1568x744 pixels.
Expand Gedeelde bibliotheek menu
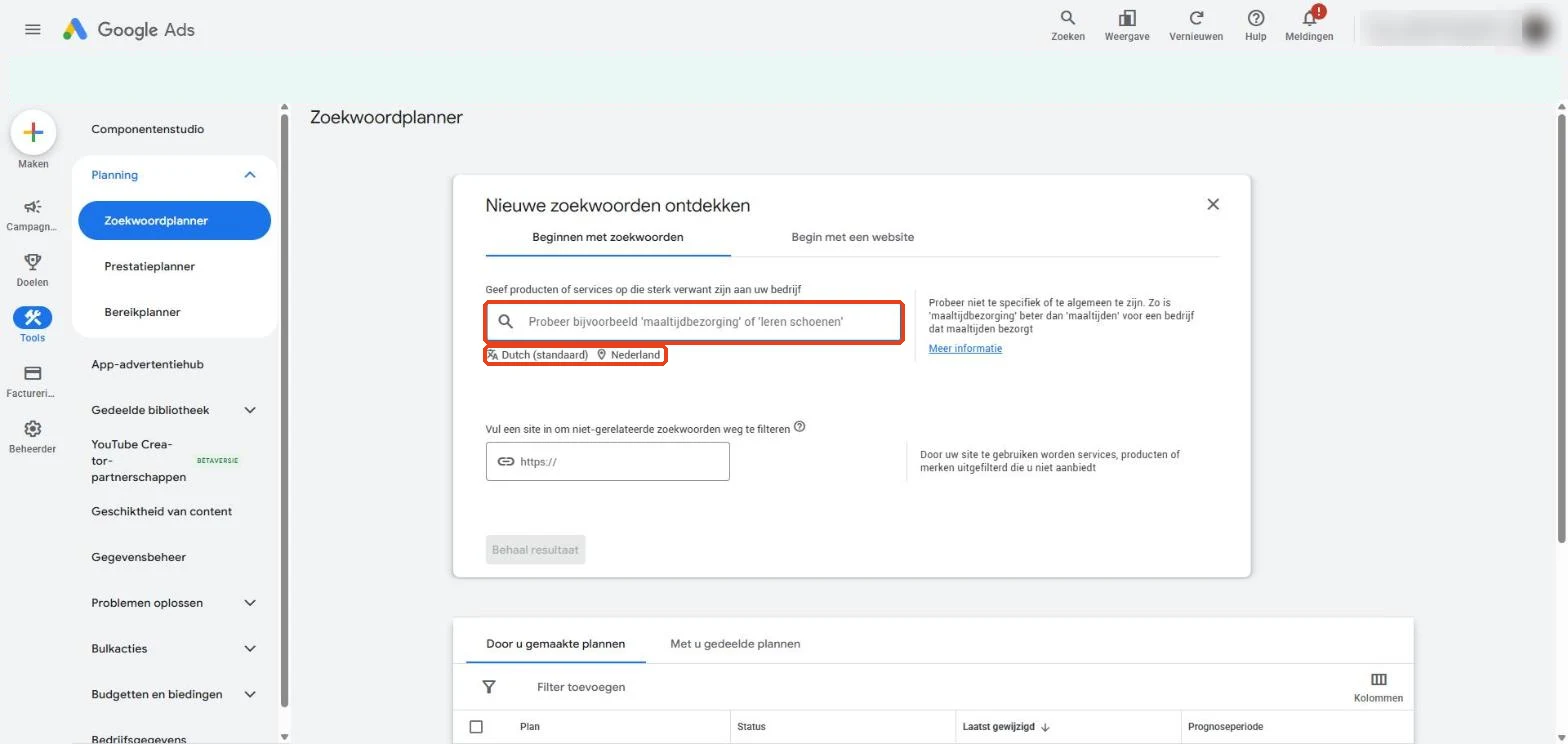pos(250,410)
